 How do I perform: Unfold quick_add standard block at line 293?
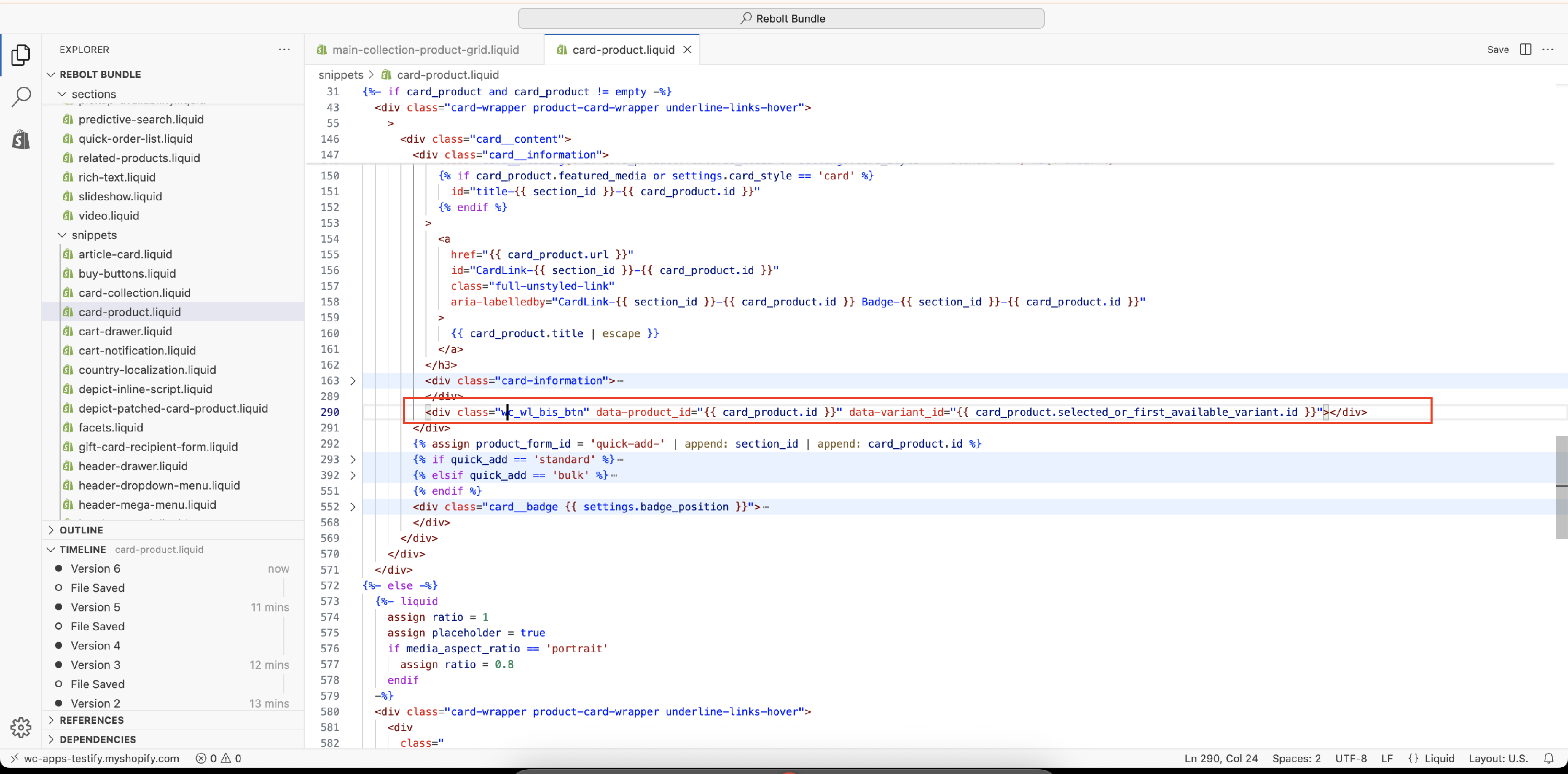(352, 459)
